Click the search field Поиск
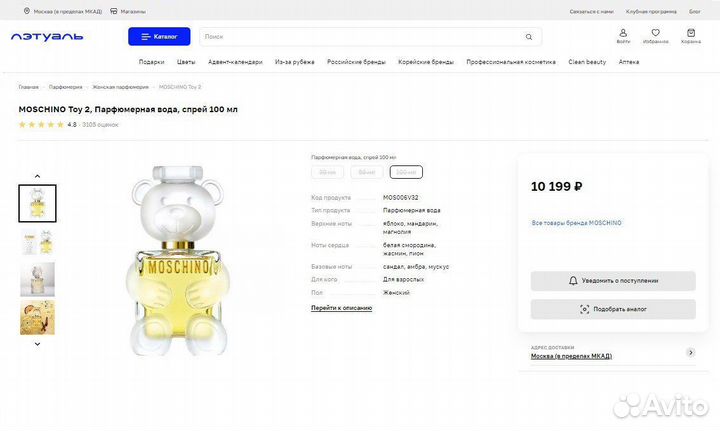 pyautogui.click(x=370, y=37)
